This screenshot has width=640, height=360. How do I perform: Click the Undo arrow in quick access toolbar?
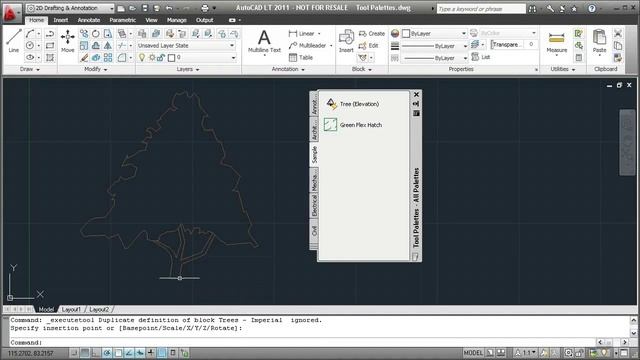(169, 8)
